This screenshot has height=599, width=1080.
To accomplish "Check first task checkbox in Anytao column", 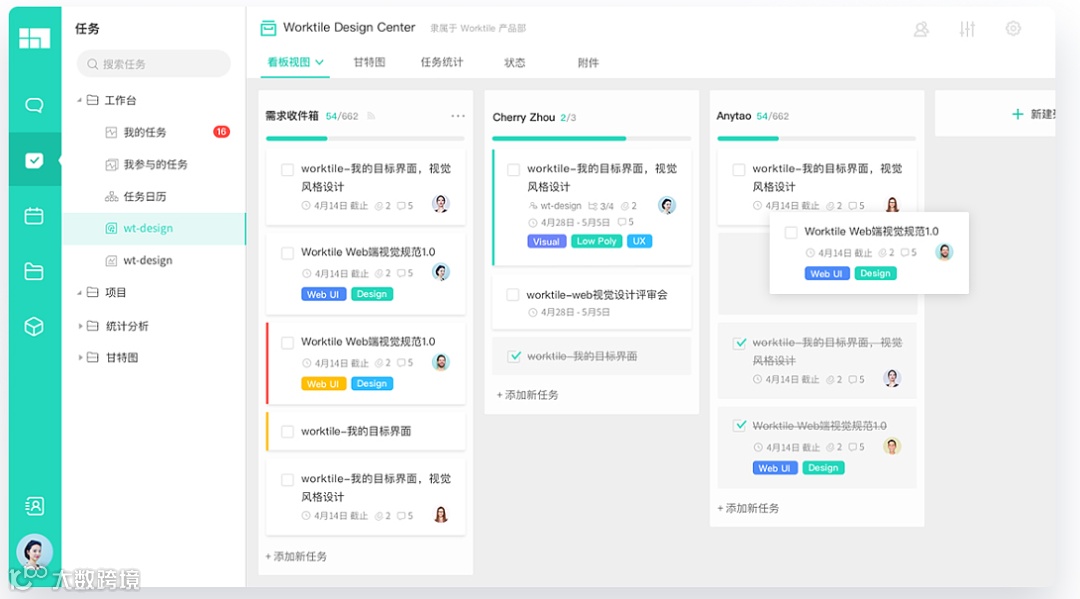I will pyautogui.click(x=738, y=169).
